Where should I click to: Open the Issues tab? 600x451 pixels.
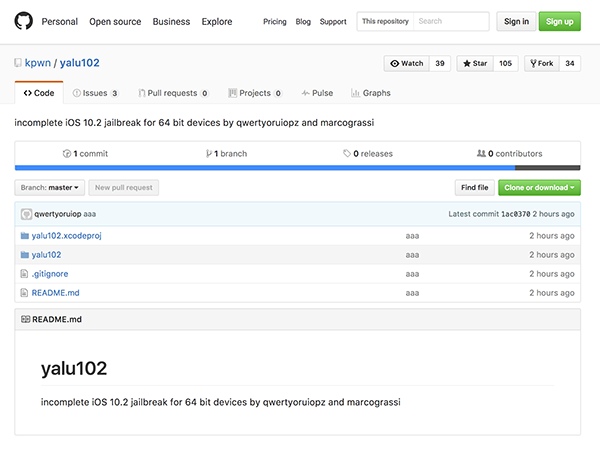tap(95, 93)
